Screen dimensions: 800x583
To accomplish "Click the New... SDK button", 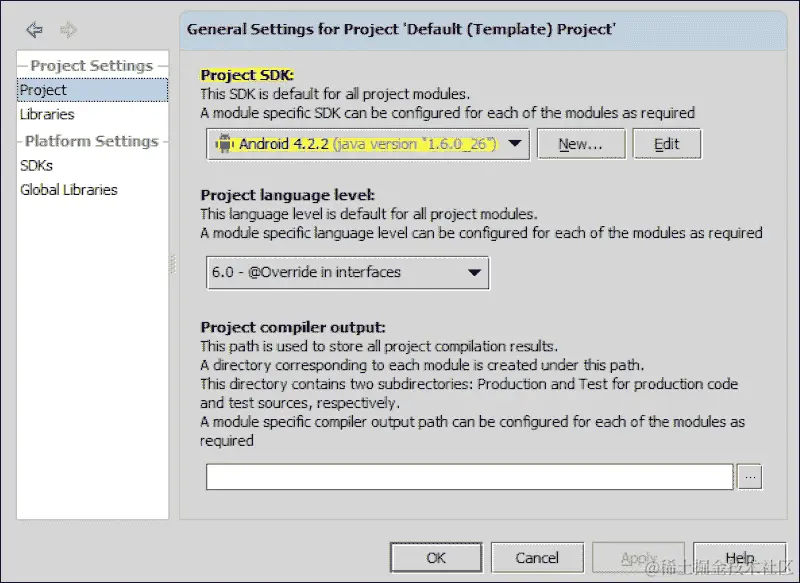I will click(581, 144).
